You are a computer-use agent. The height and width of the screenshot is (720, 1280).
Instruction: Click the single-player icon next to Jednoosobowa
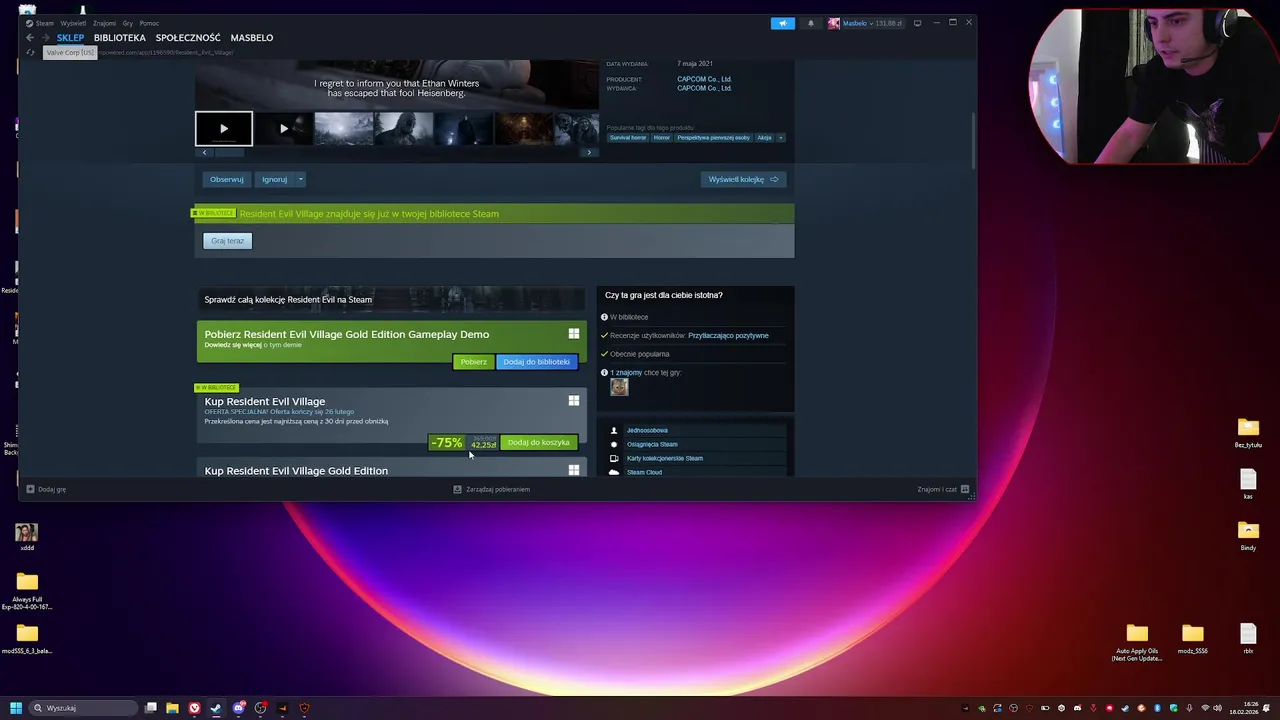tap(614, 430)
